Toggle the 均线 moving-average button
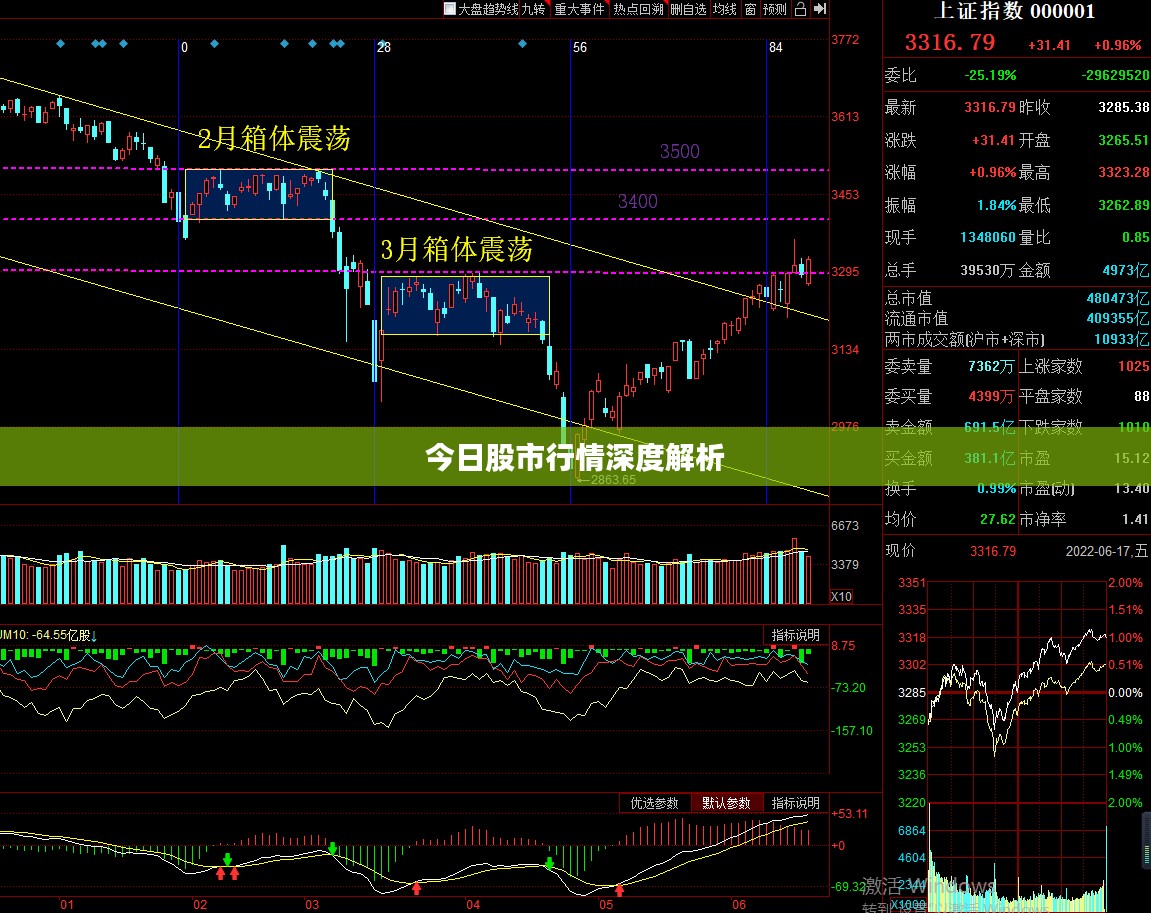 coord(725,9)
